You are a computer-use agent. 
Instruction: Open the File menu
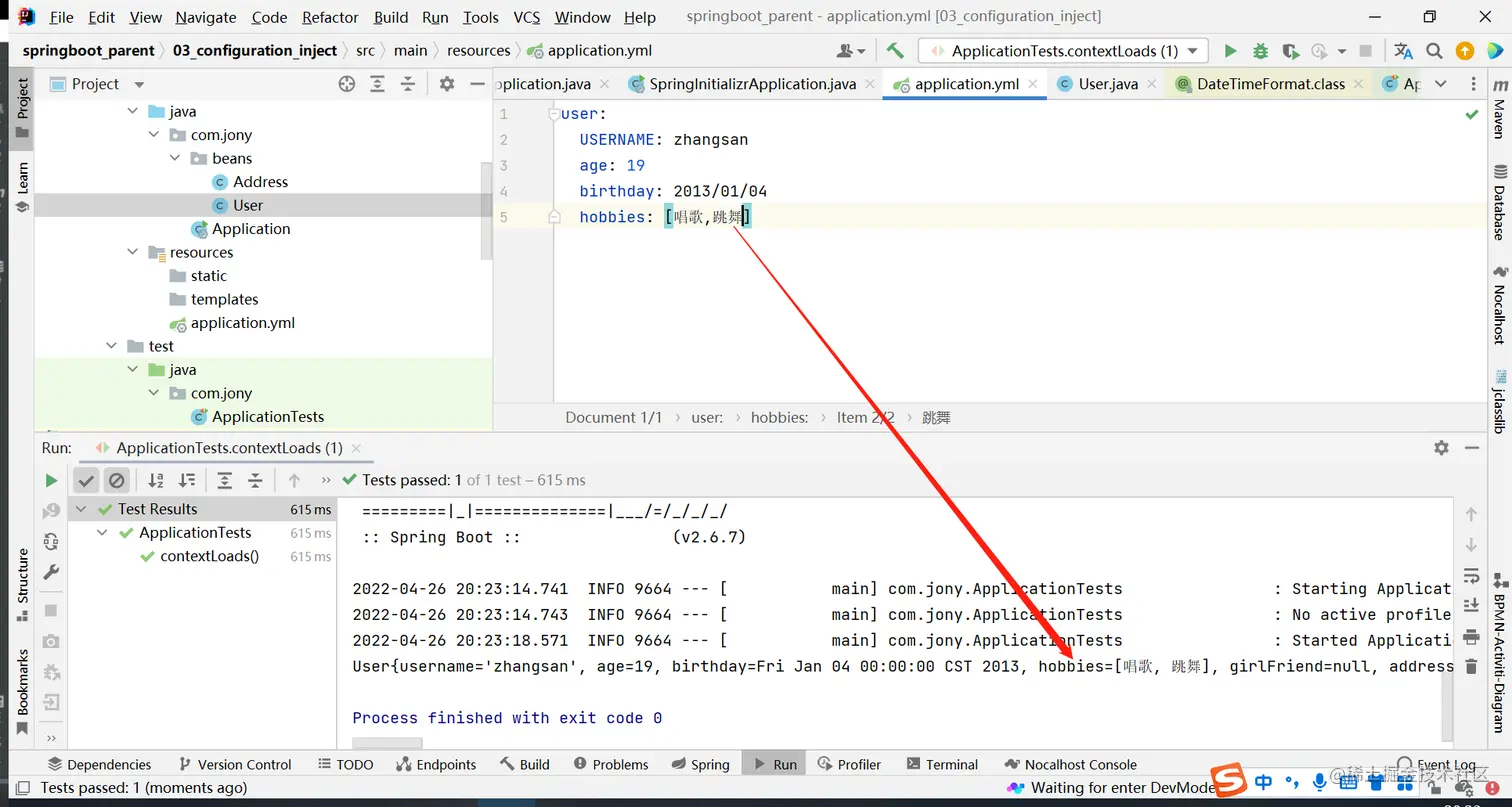pos(61,17)
